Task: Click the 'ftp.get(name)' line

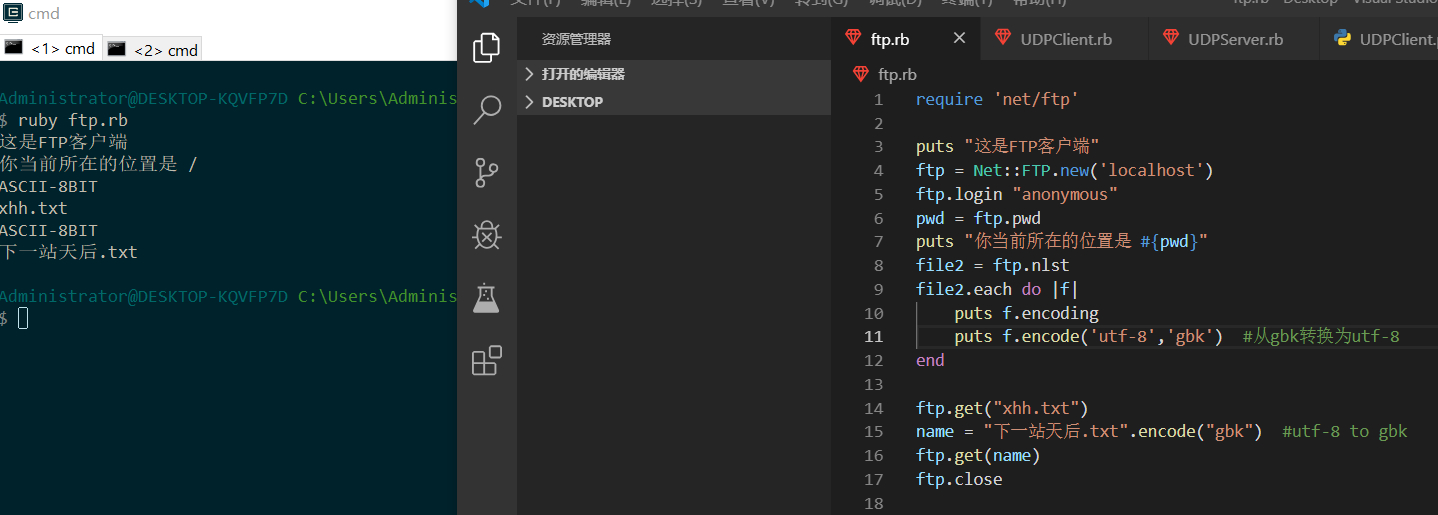Action: (x=978, y=455)
